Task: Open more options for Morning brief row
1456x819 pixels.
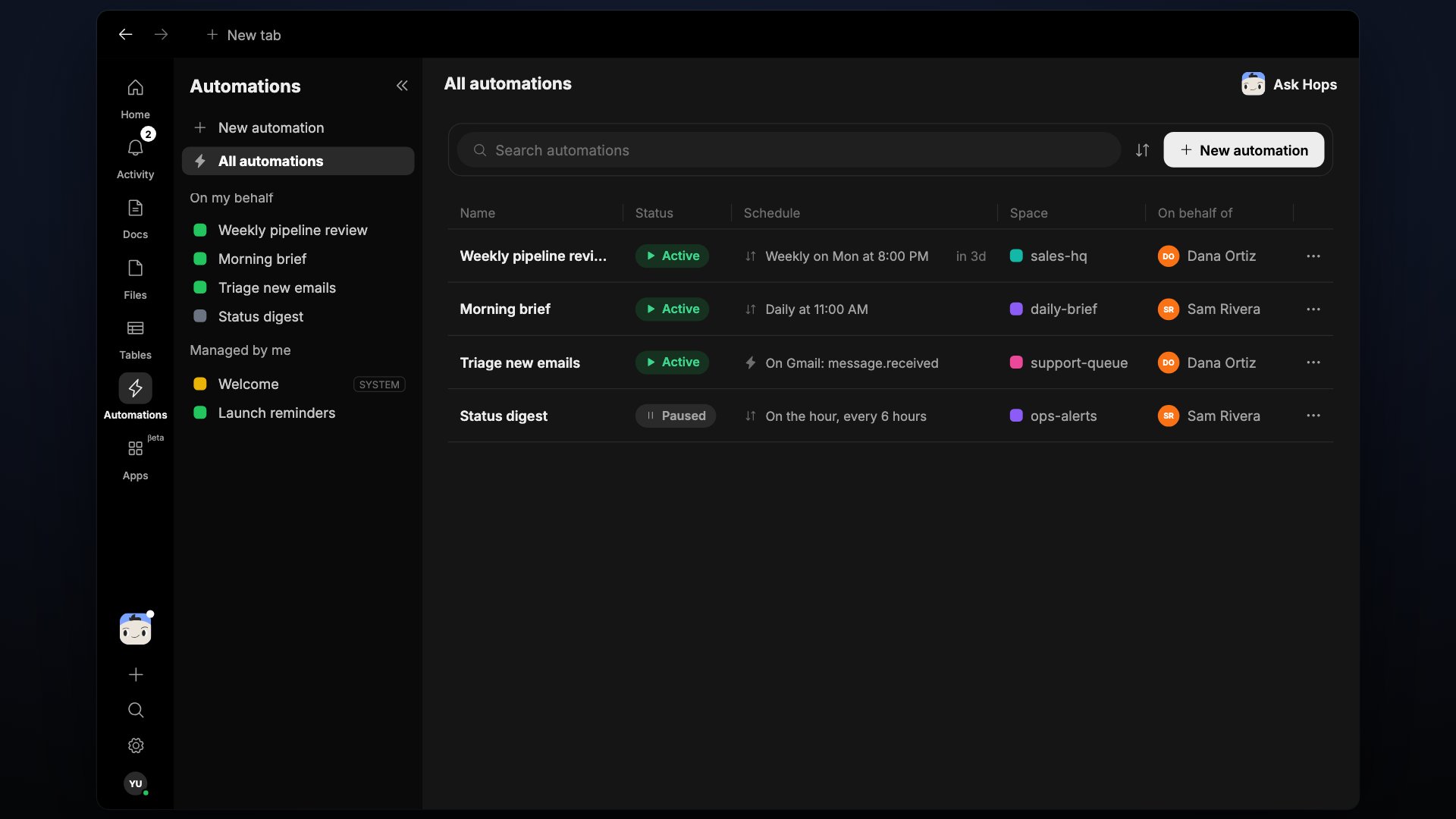Action: point(1313,309)
